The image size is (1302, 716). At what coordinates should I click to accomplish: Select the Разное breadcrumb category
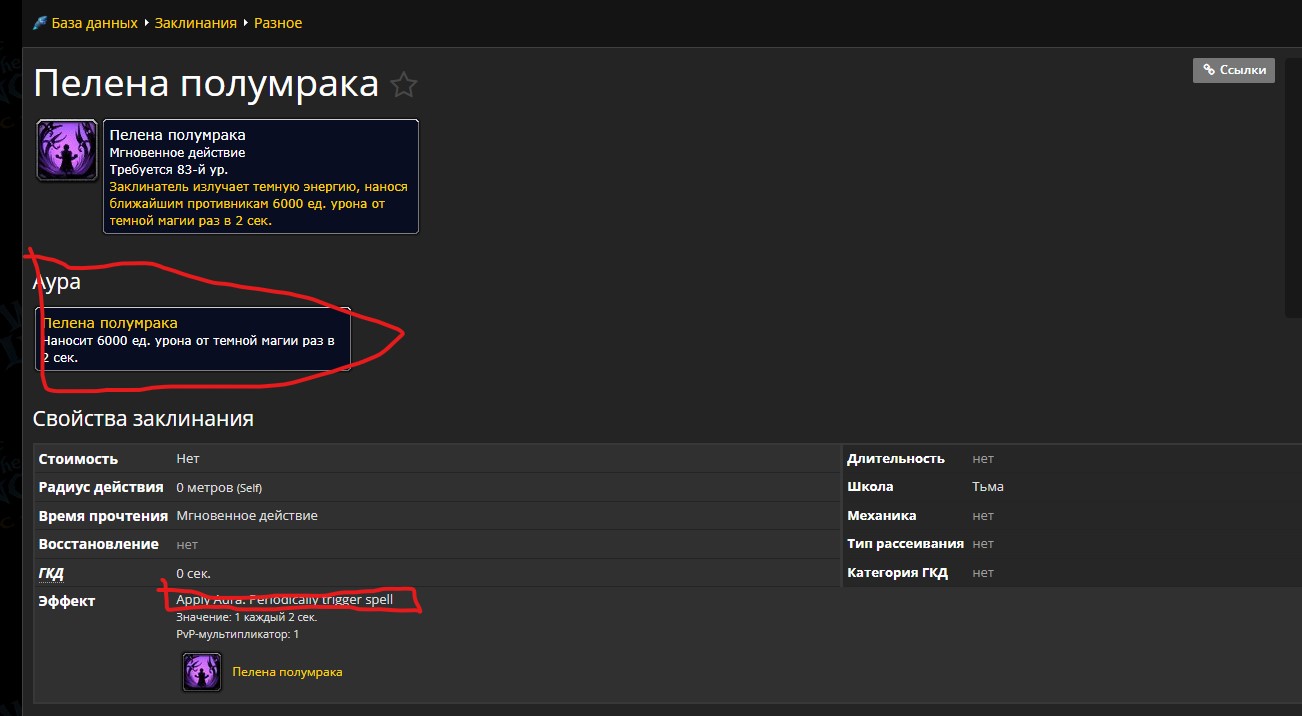click(278, 22)
